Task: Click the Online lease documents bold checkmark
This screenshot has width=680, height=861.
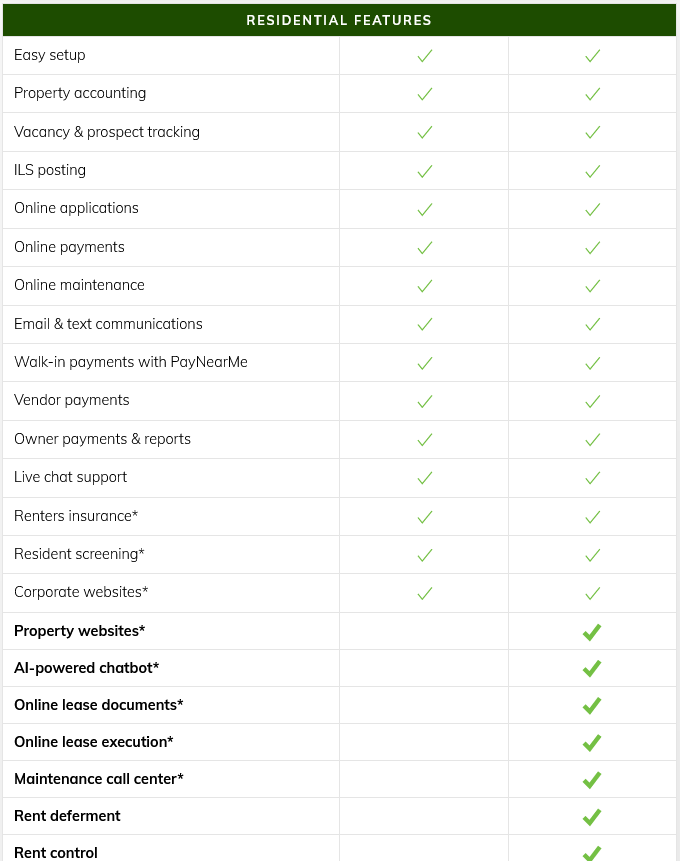Action: coord(592,706)
